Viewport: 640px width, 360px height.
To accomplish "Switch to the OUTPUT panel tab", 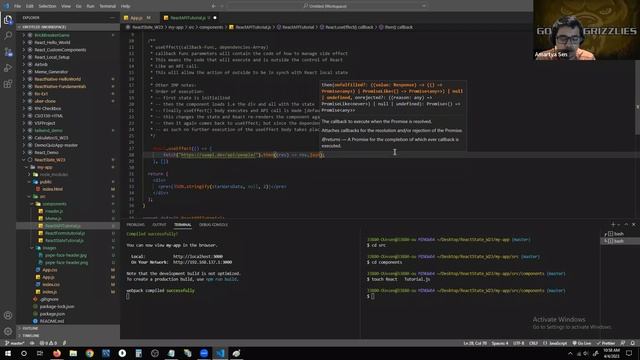I will [x=159, y=225].
